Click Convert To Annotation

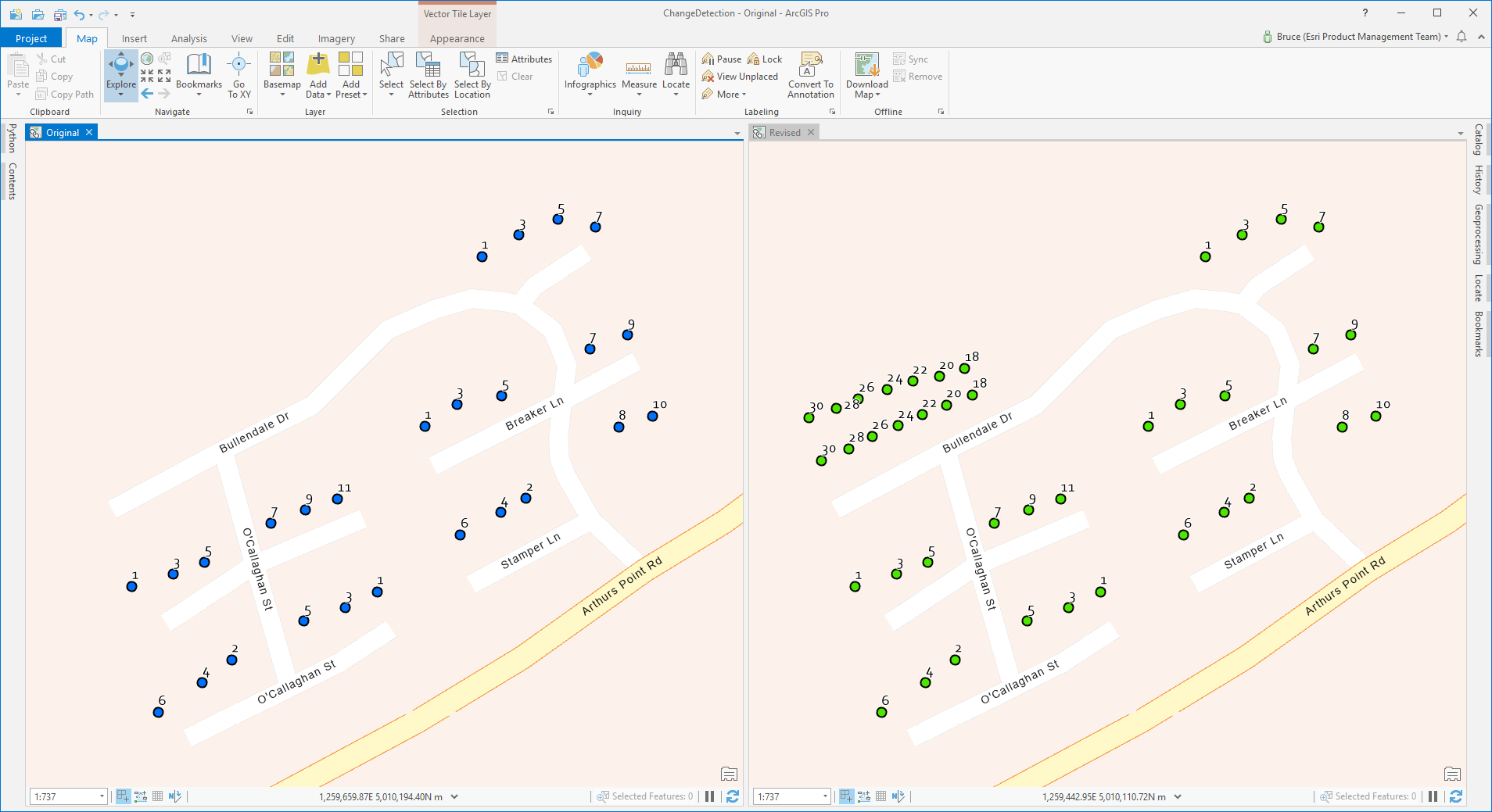pos(810,74)
